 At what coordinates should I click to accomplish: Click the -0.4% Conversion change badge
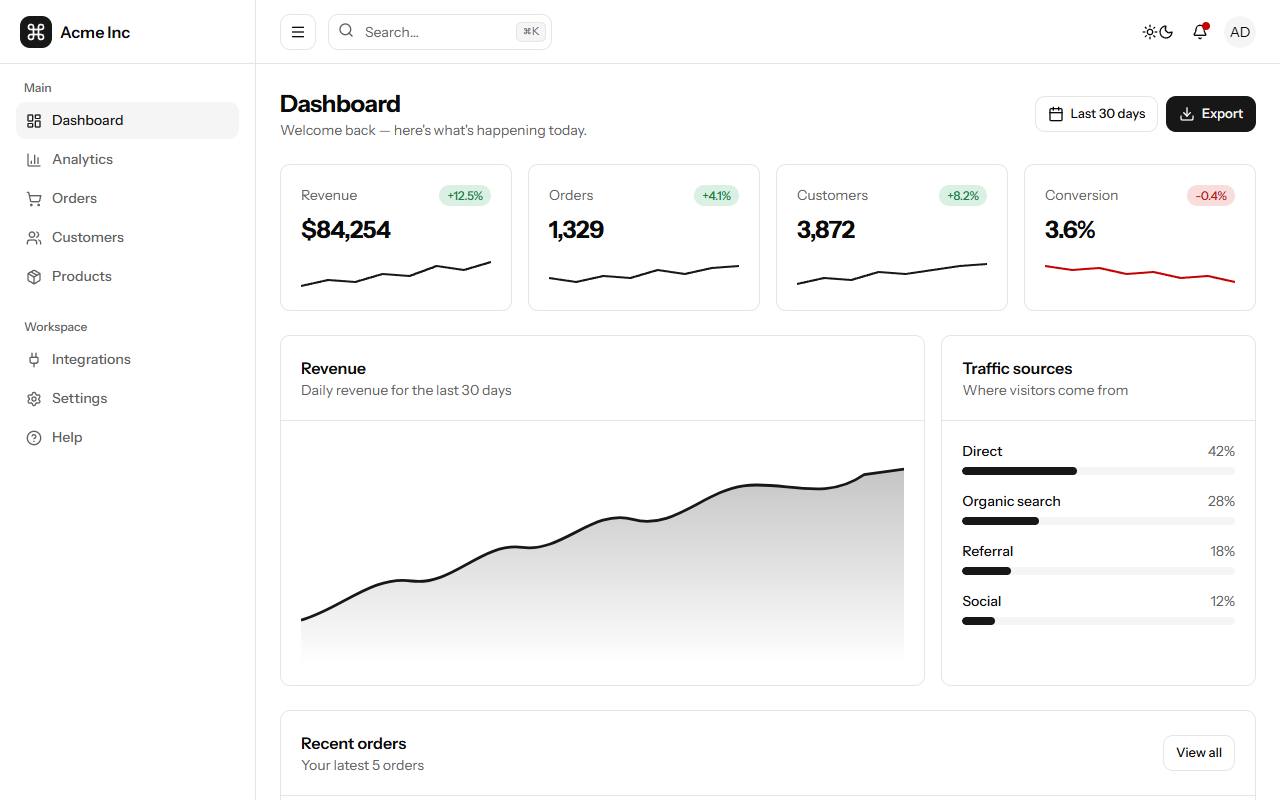pos(1211,196)
